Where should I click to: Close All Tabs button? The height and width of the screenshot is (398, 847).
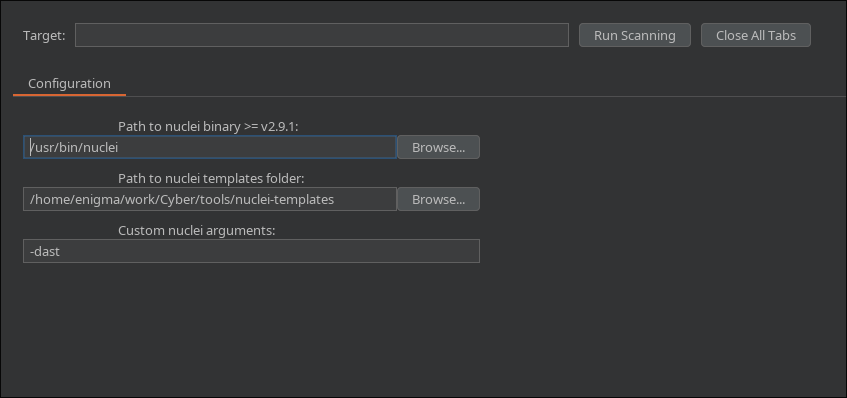click(756, 35)
